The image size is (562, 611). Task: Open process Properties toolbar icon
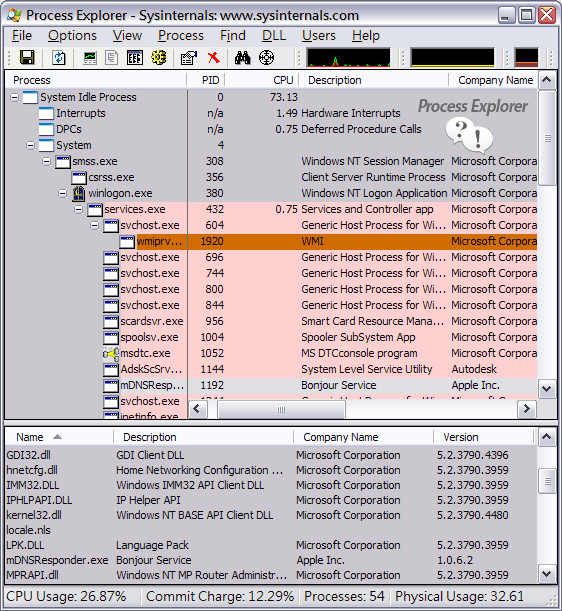[x=189, y=58]
